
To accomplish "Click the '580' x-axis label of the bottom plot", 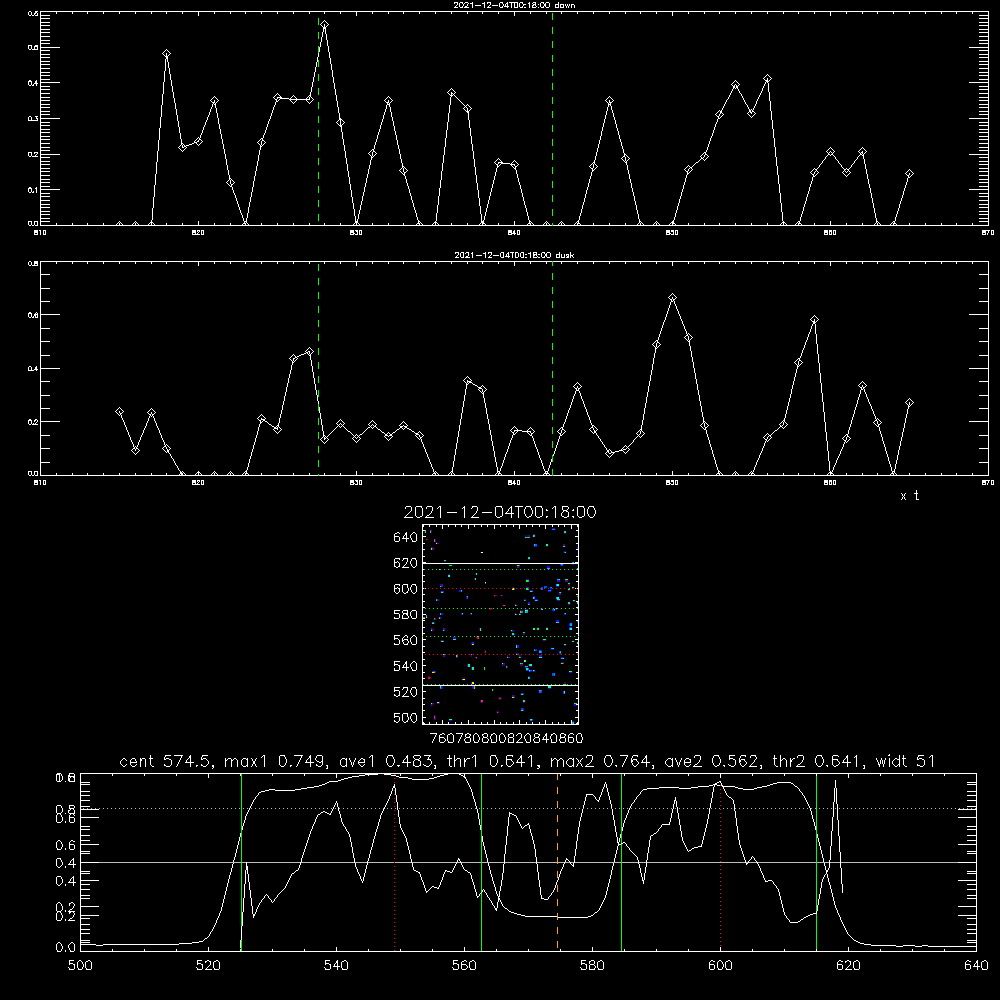I will (592, 966).
